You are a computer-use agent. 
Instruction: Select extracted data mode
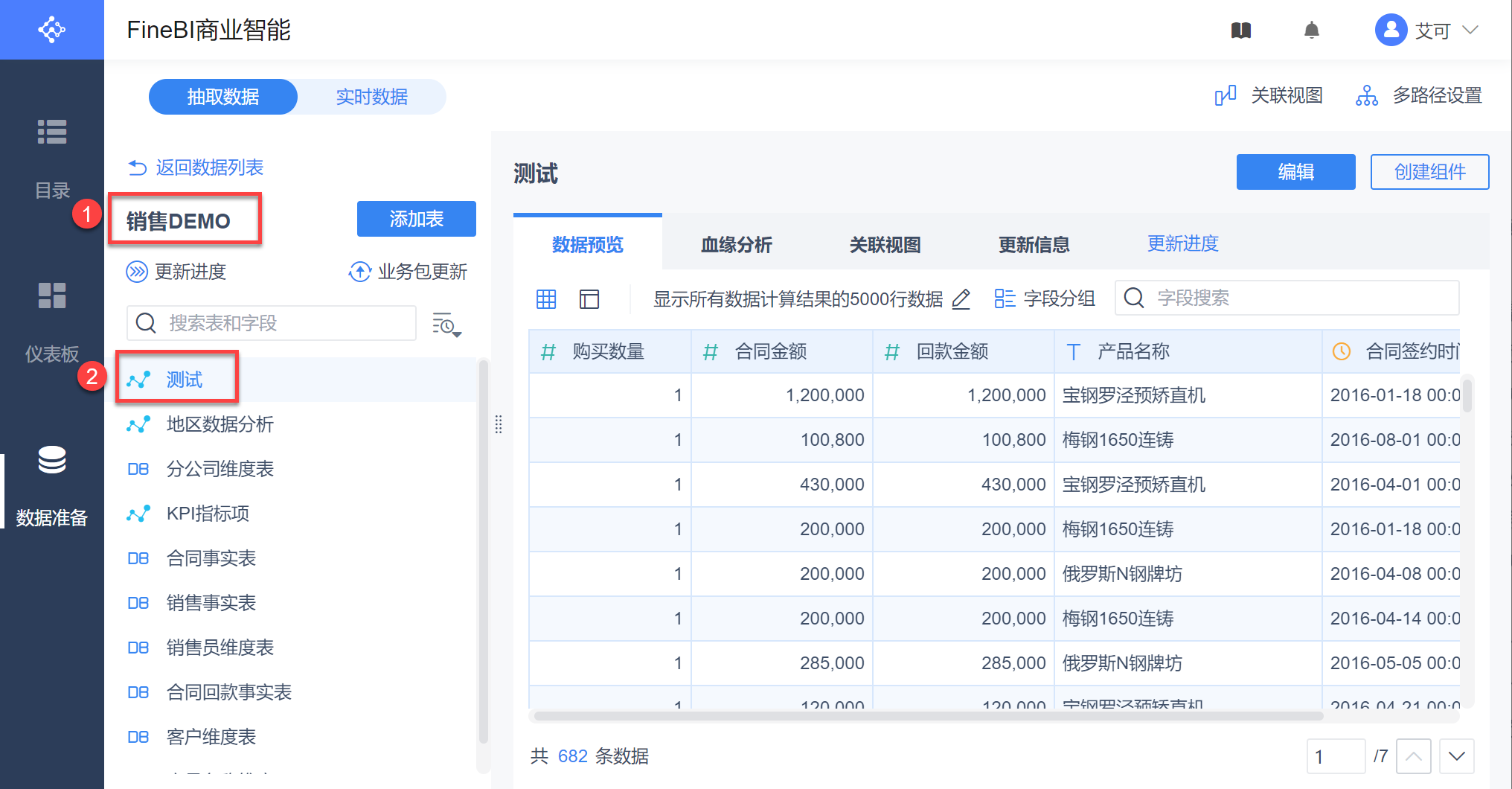click(223, 97)
